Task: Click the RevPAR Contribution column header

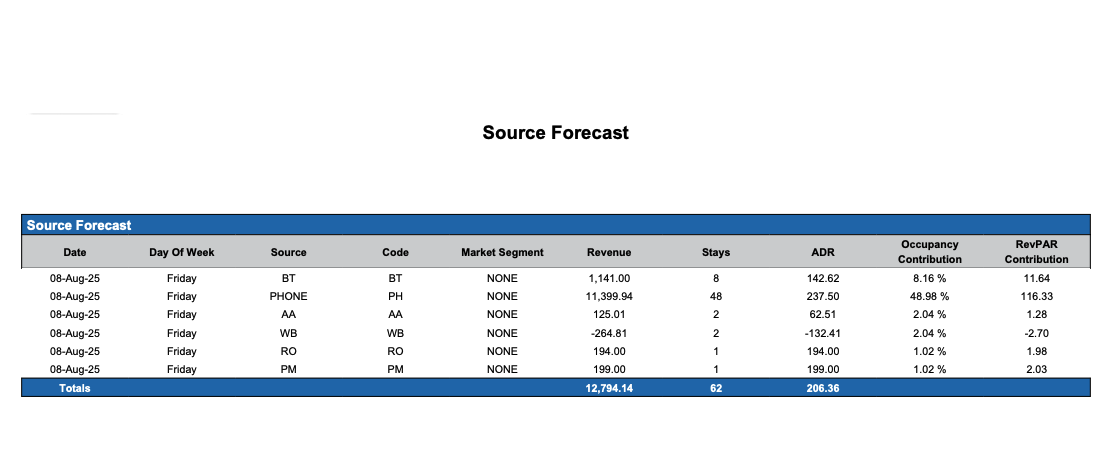Action: (x=1036, y=252)
